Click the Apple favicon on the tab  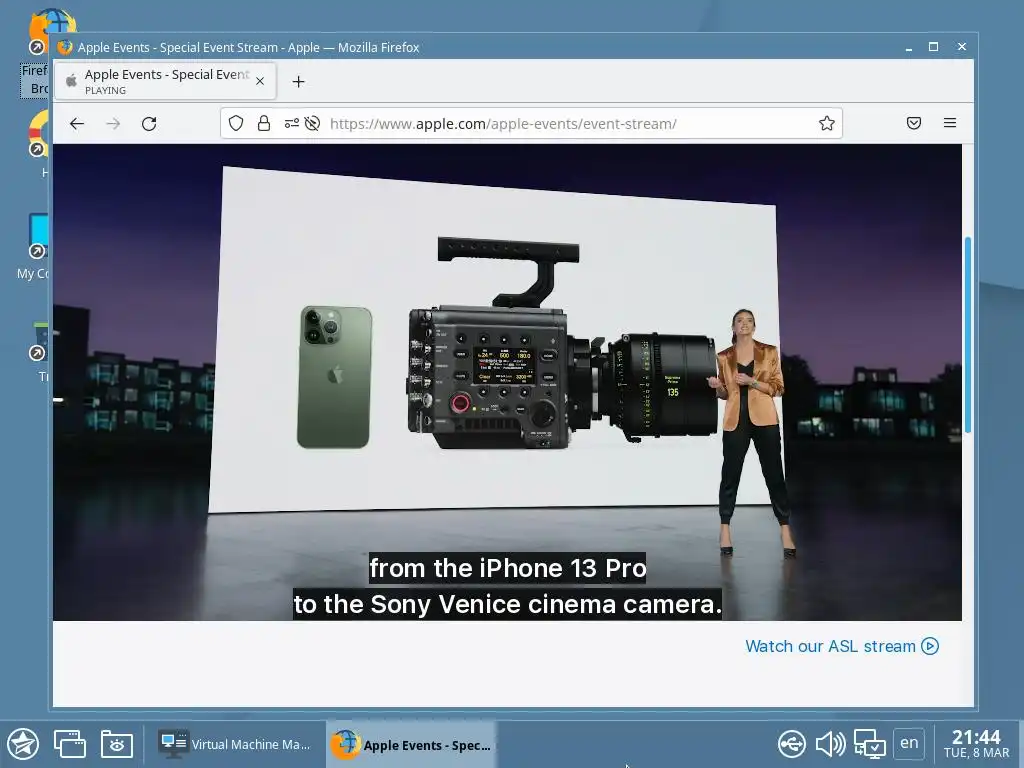(x=71, y=80)
